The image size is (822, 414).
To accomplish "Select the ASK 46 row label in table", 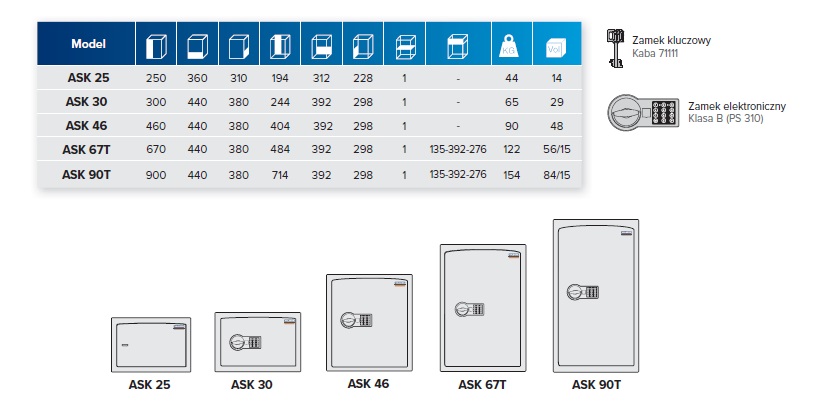I will 89,125.
